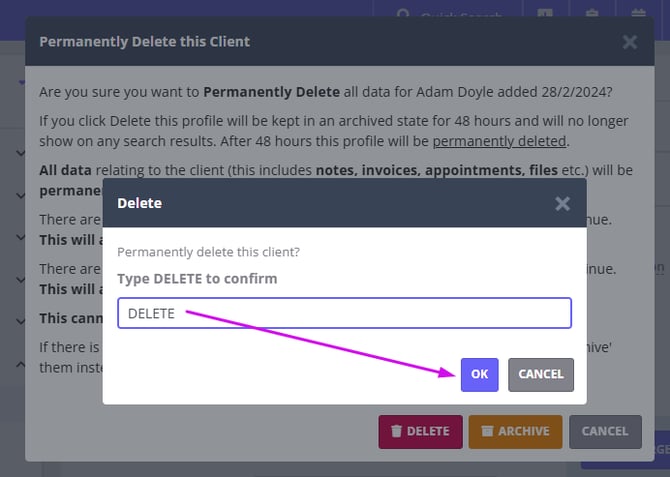Open the filled triangle dropdown at top-left

tap(21, 81)
